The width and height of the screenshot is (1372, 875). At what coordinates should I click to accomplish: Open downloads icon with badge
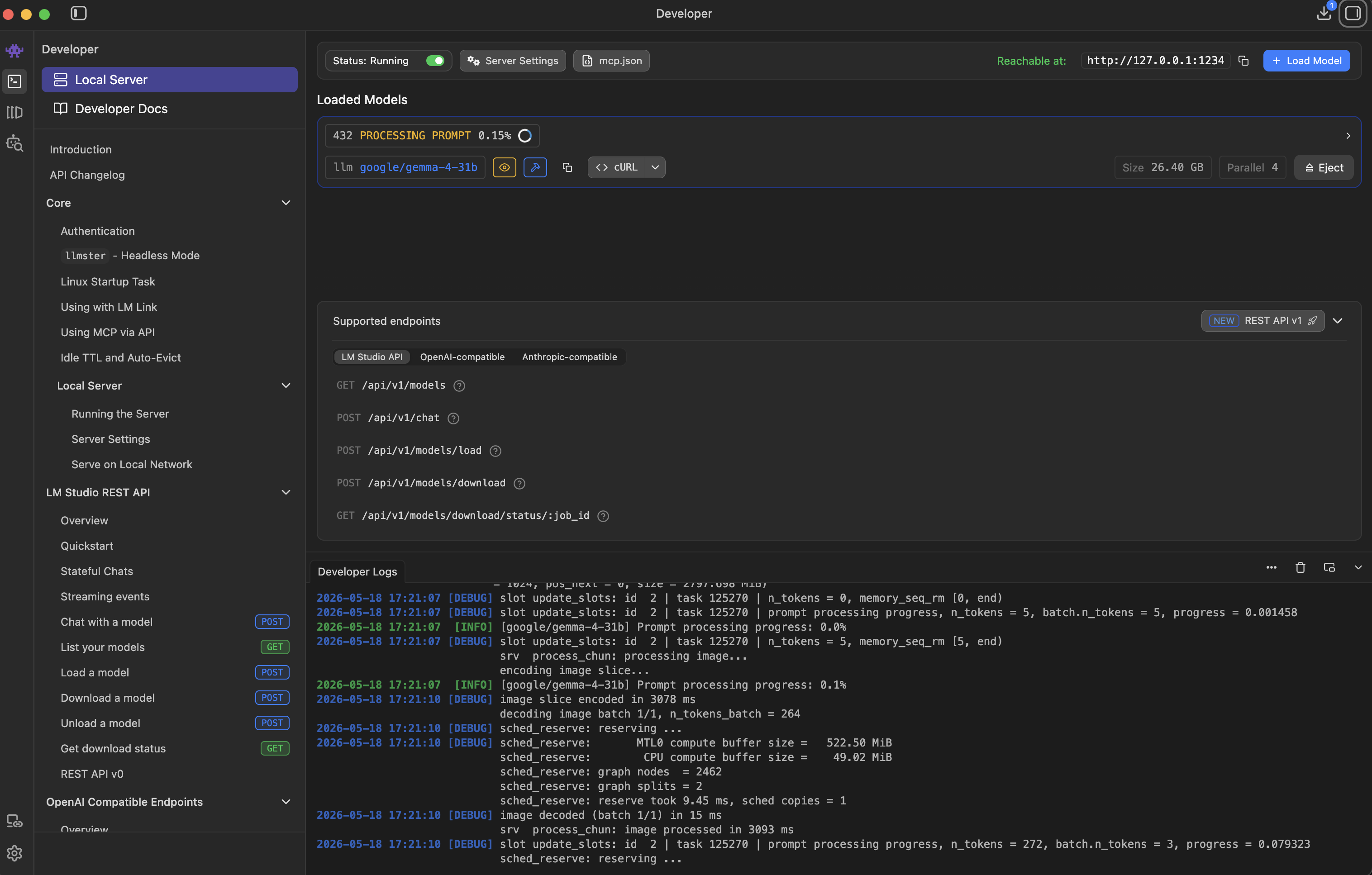tap(1324, 13)
